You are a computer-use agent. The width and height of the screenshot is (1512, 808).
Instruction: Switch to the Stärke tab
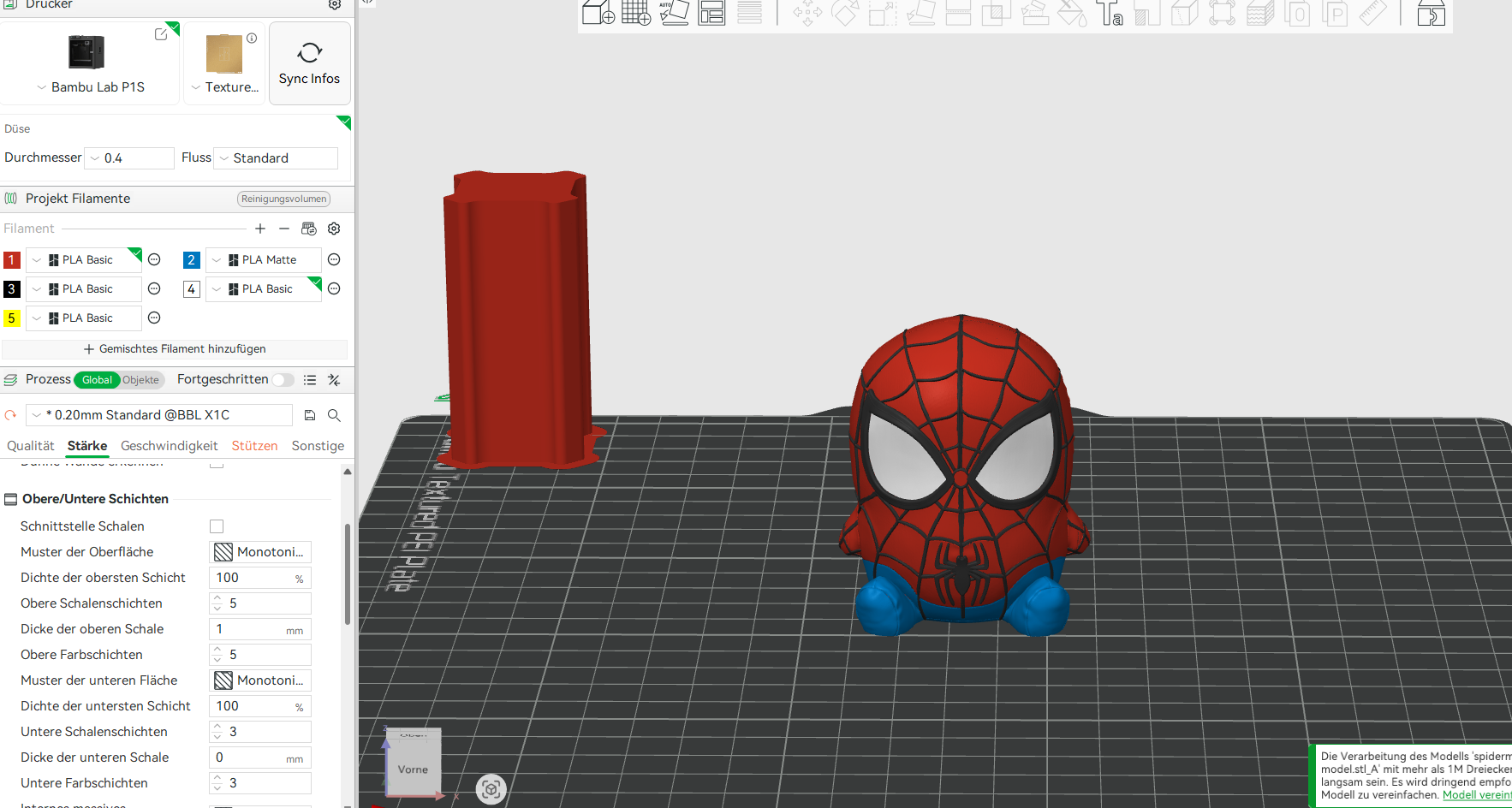coord(87,446)
